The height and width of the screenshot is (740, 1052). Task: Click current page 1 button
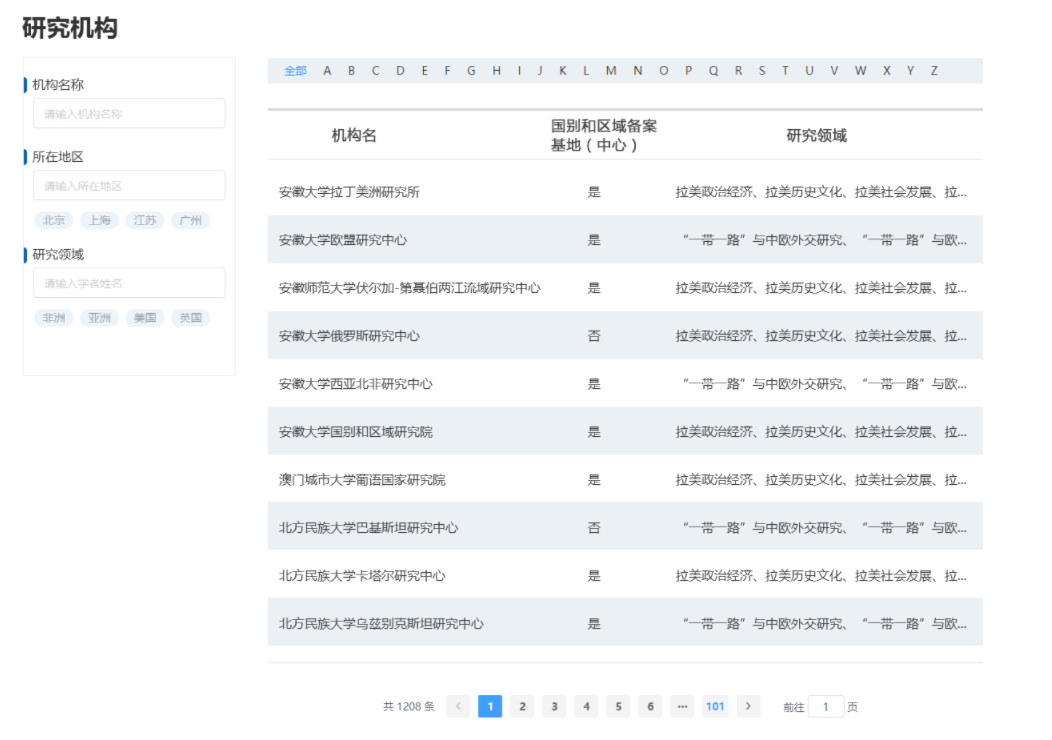tap(490, 706)
